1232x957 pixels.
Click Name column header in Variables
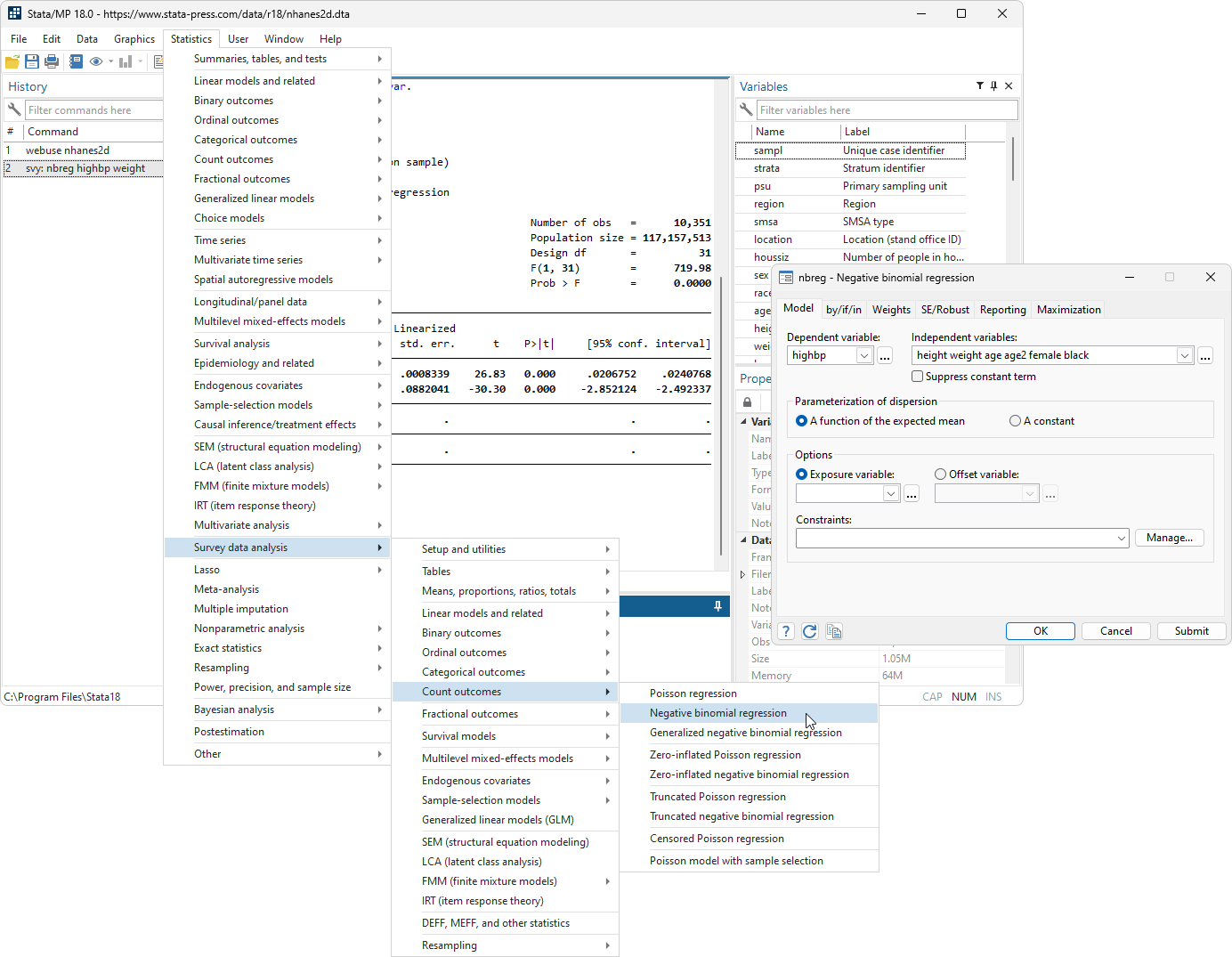point(789,132)
